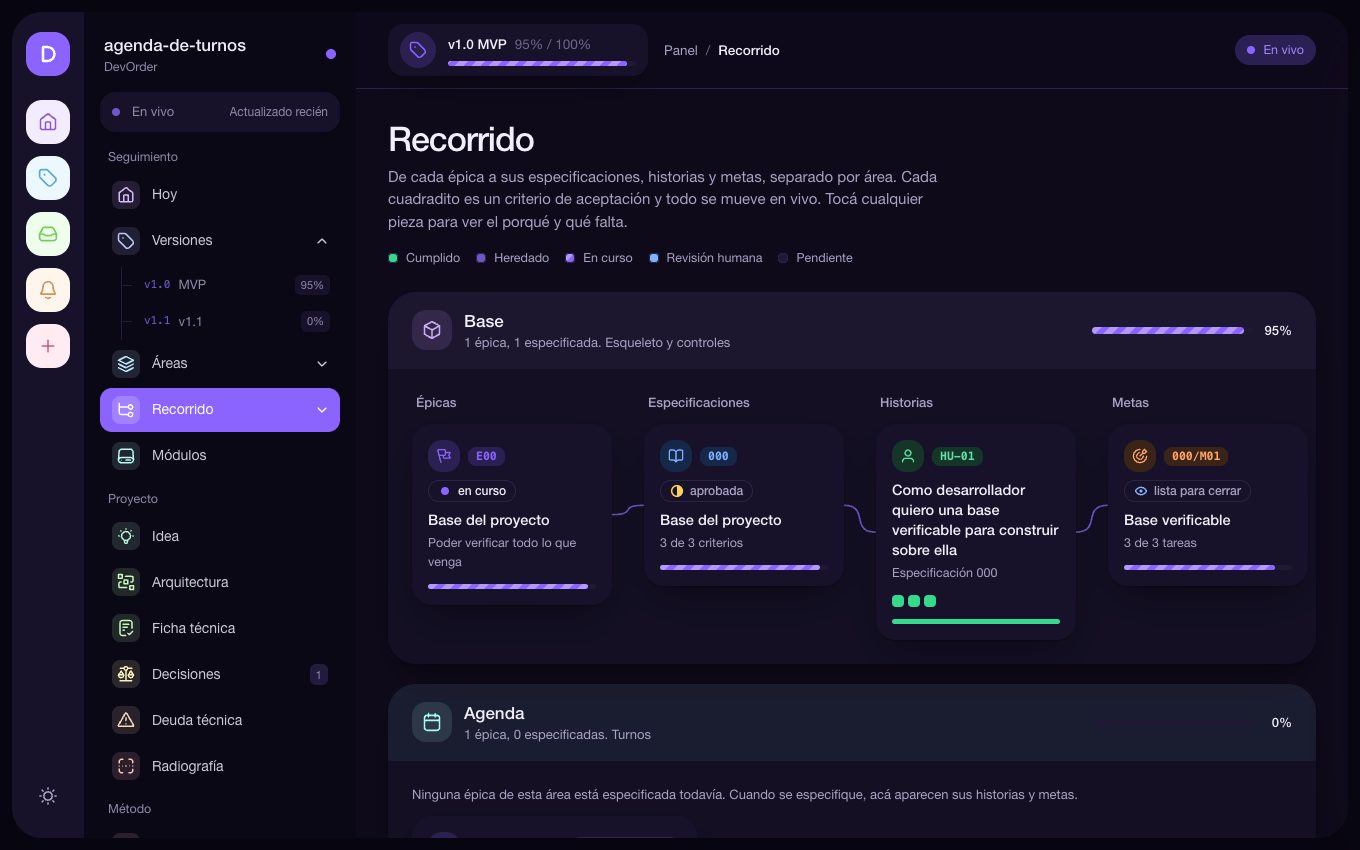
Task: Click the first acceptance criterion square on HU-01
Action: click(x=898, y=601)
